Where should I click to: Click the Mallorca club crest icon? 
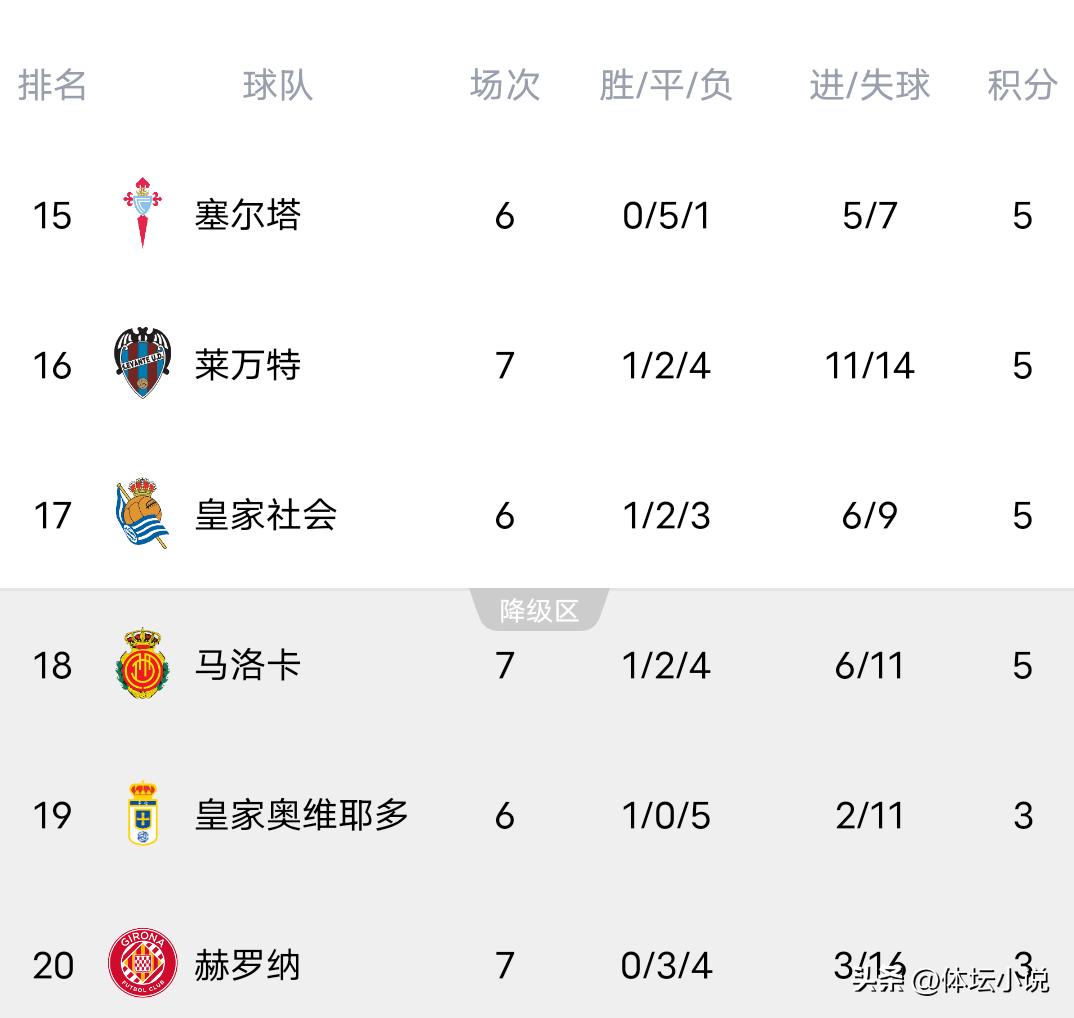[142, 664]
